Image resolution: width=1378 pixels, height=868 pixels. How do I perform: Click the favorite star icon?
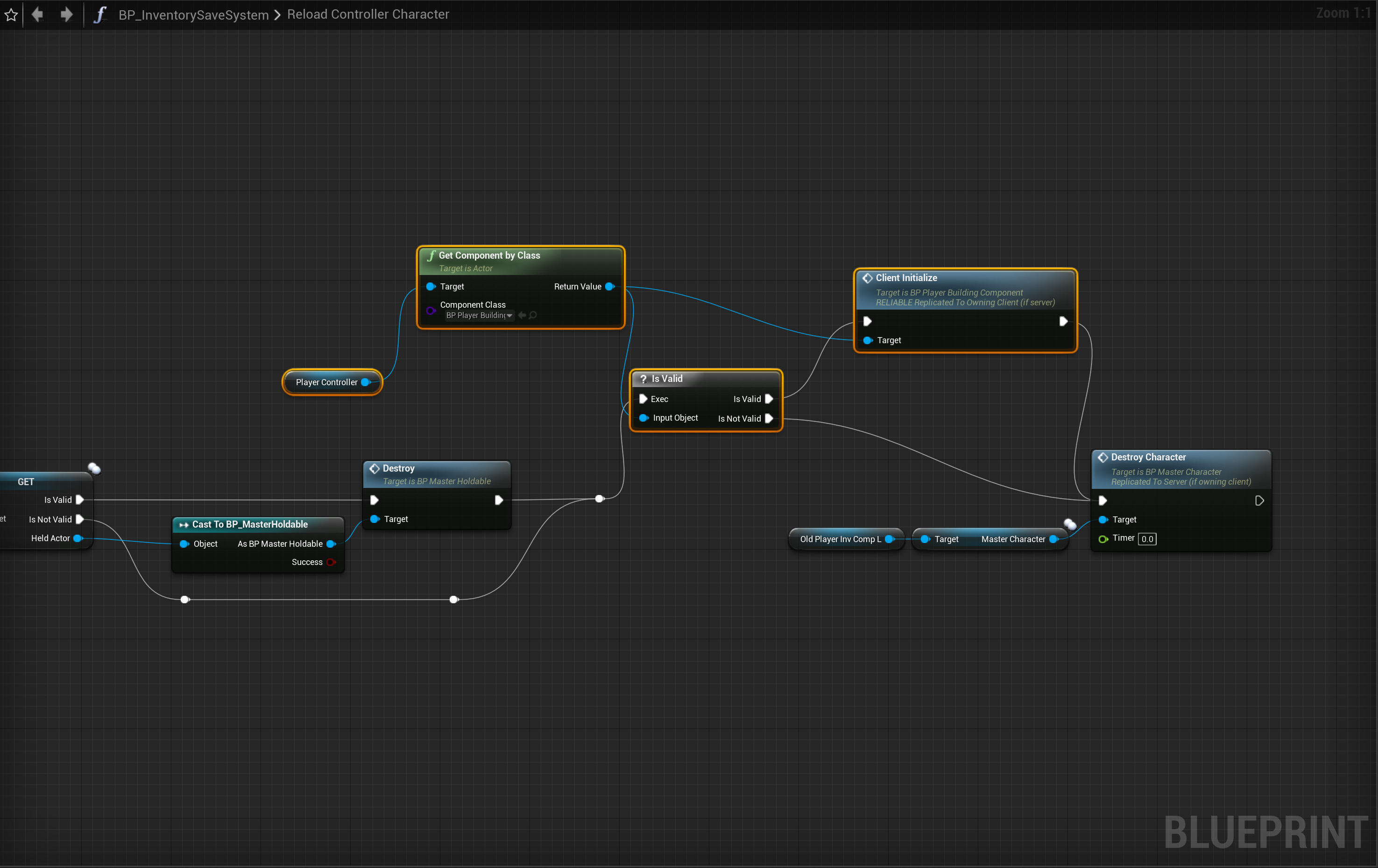11,14
